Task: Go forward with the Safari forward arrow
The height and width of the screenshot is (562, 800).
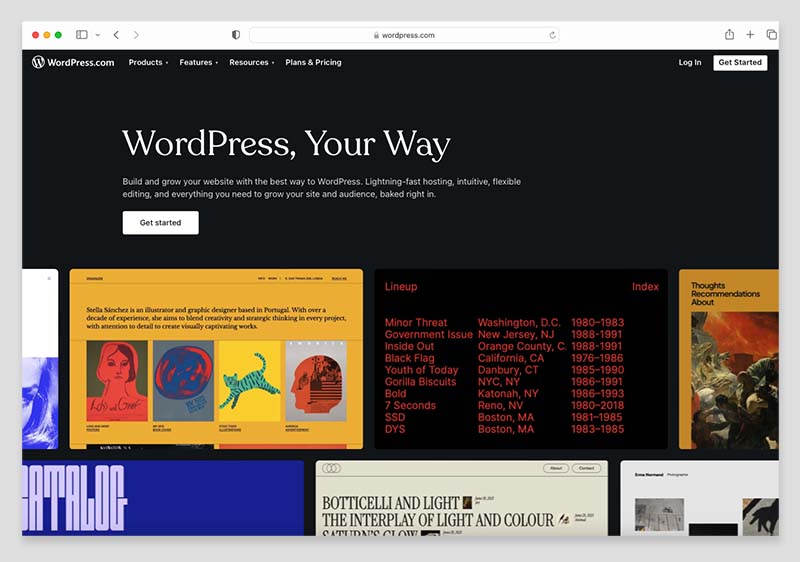Action: coord(136,35)
